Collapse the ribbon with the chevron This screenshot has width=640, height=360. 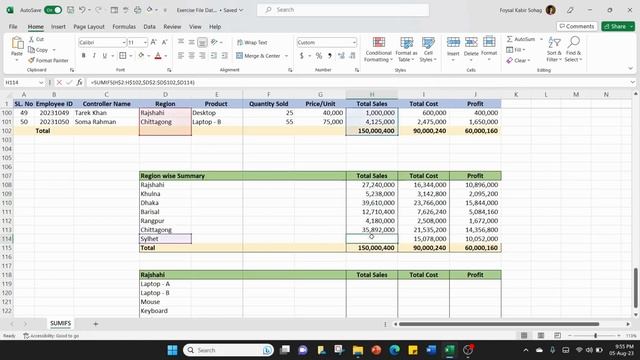pyautogui.click(x=631, y=69)
